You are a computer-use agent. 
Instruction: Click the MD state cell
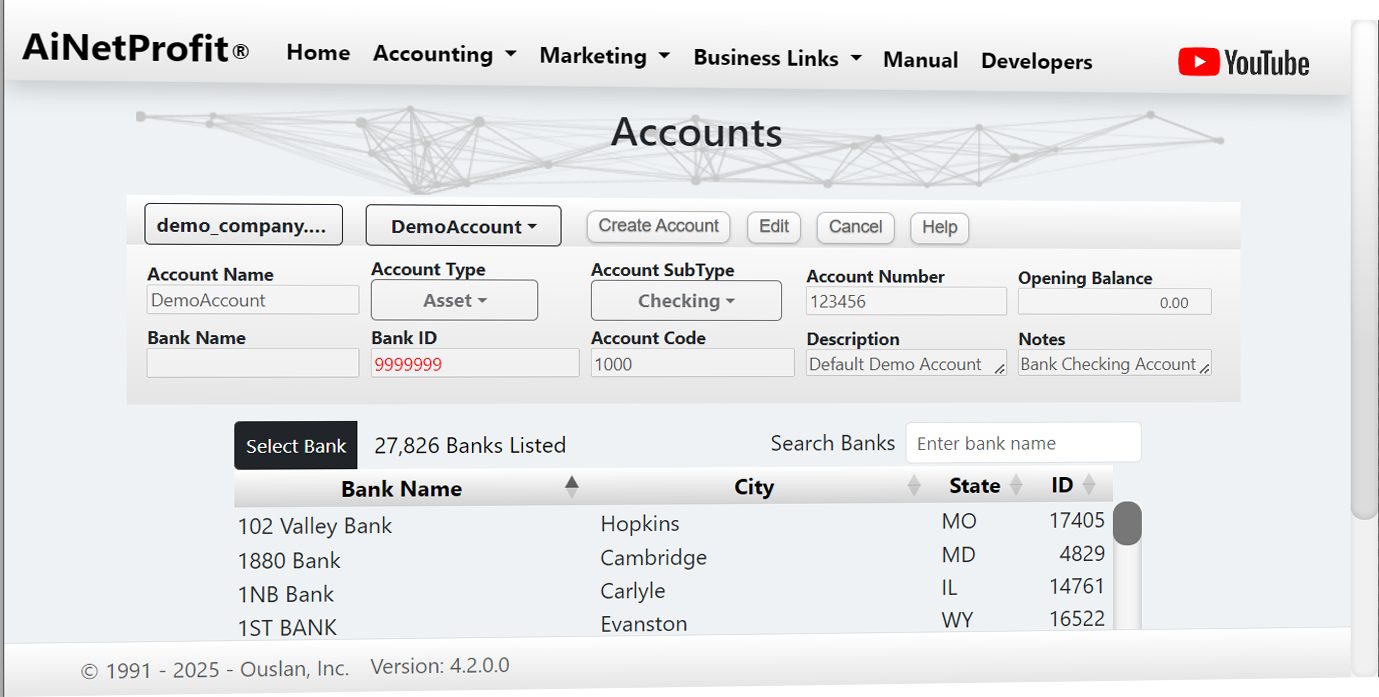[958, 555]
